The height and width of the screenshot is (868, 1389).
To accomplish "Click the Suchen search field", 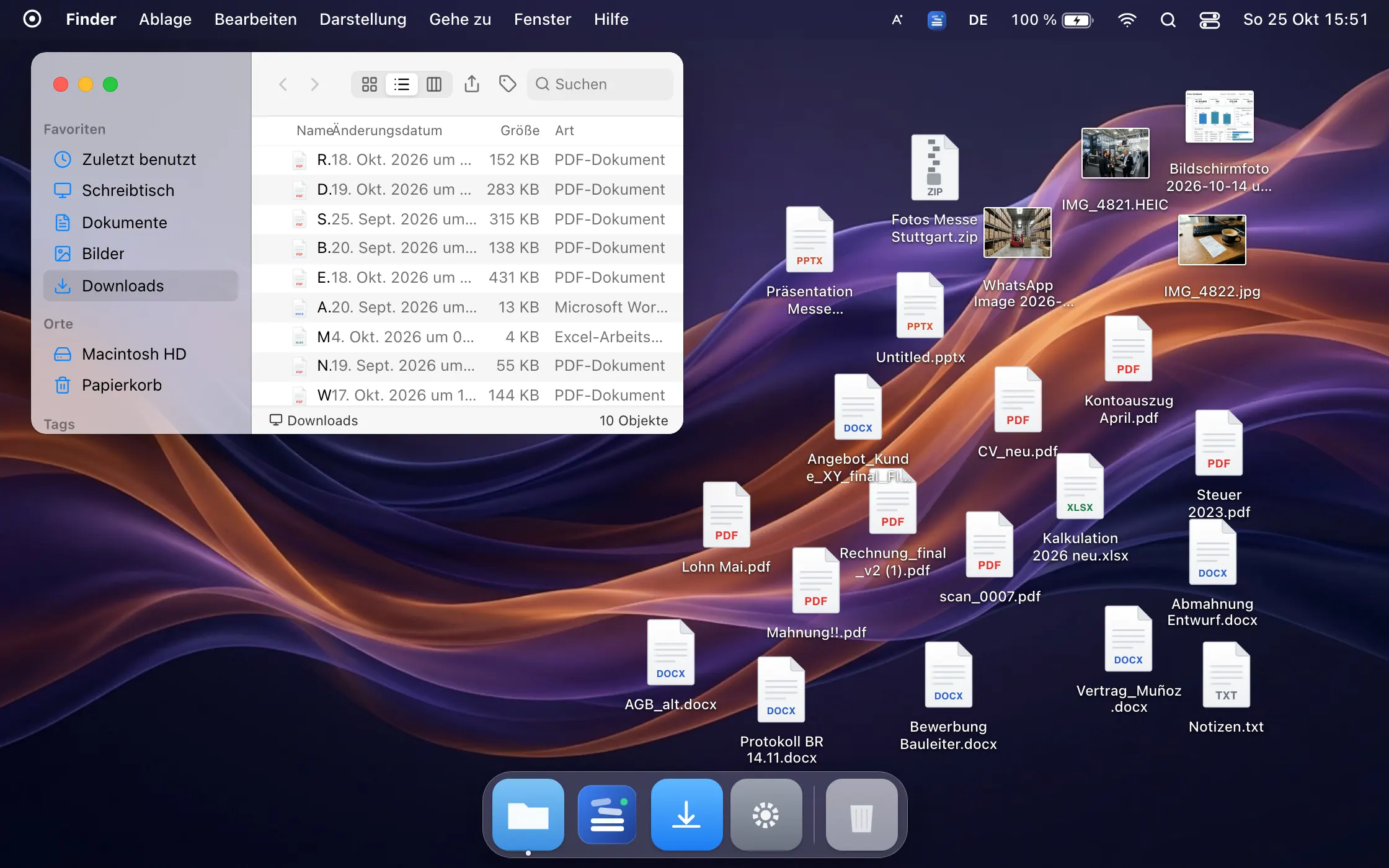I will [x=600, y=84].
